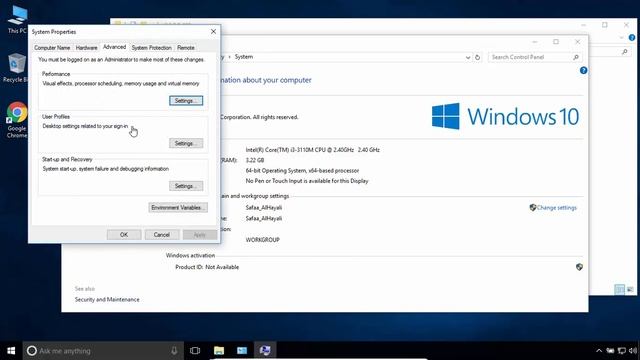The width and height of the screenshot is (640, 360).
Task: Switch to the Computer Name tab
Action: [52, 48]
